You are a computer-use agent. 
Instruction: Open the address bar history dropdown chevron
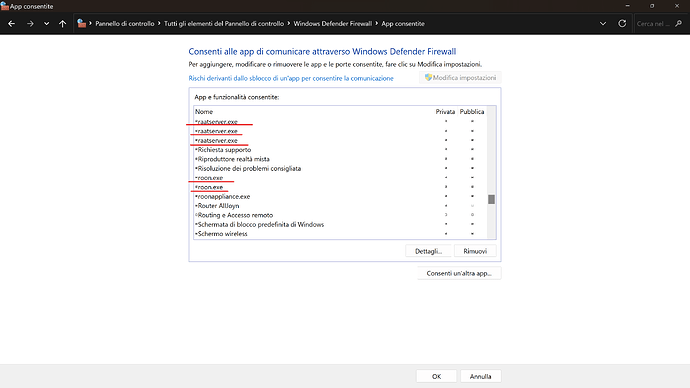pos(603,24)
